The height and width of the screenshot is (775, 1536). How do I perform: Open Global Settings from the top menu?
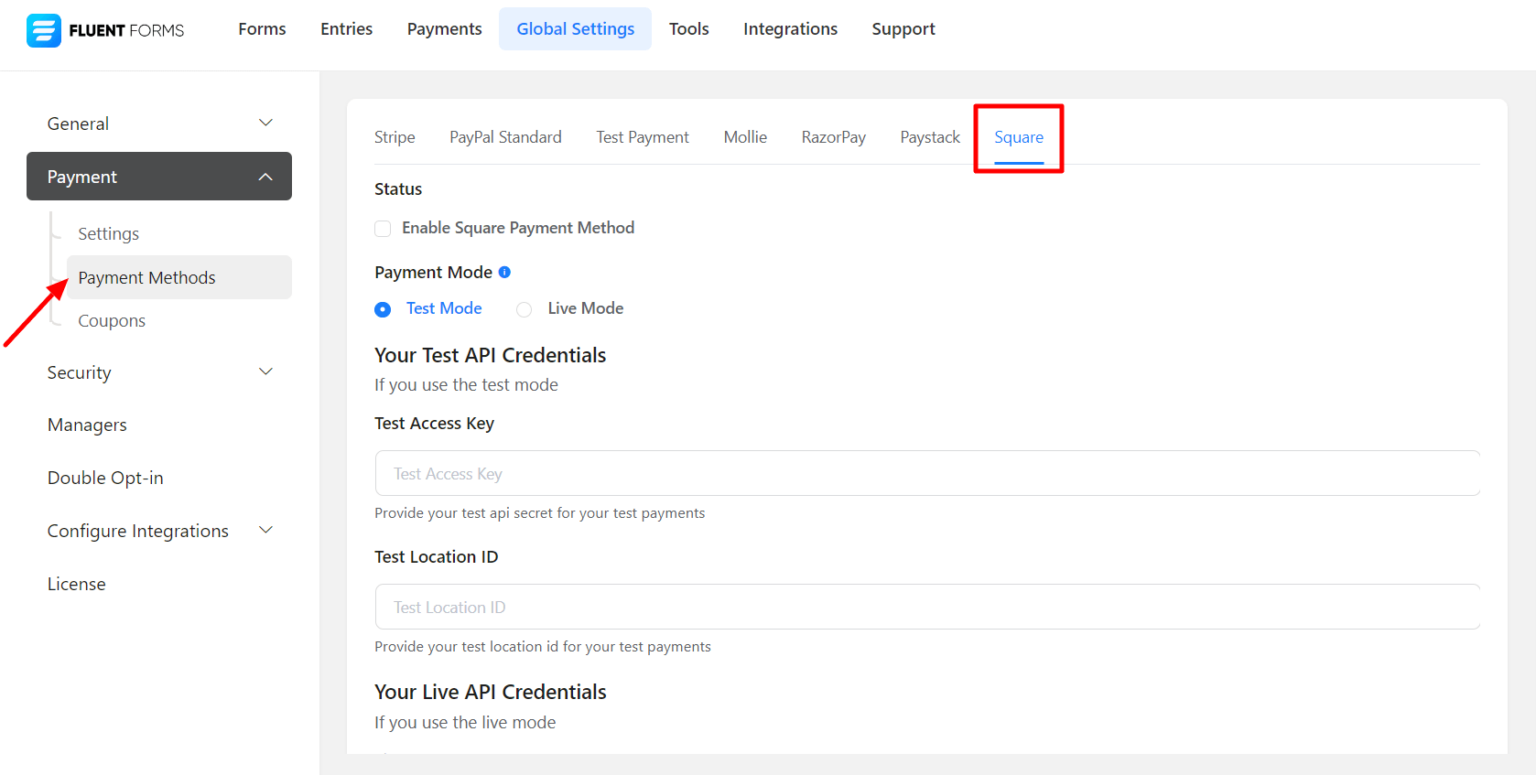point(575,28)
